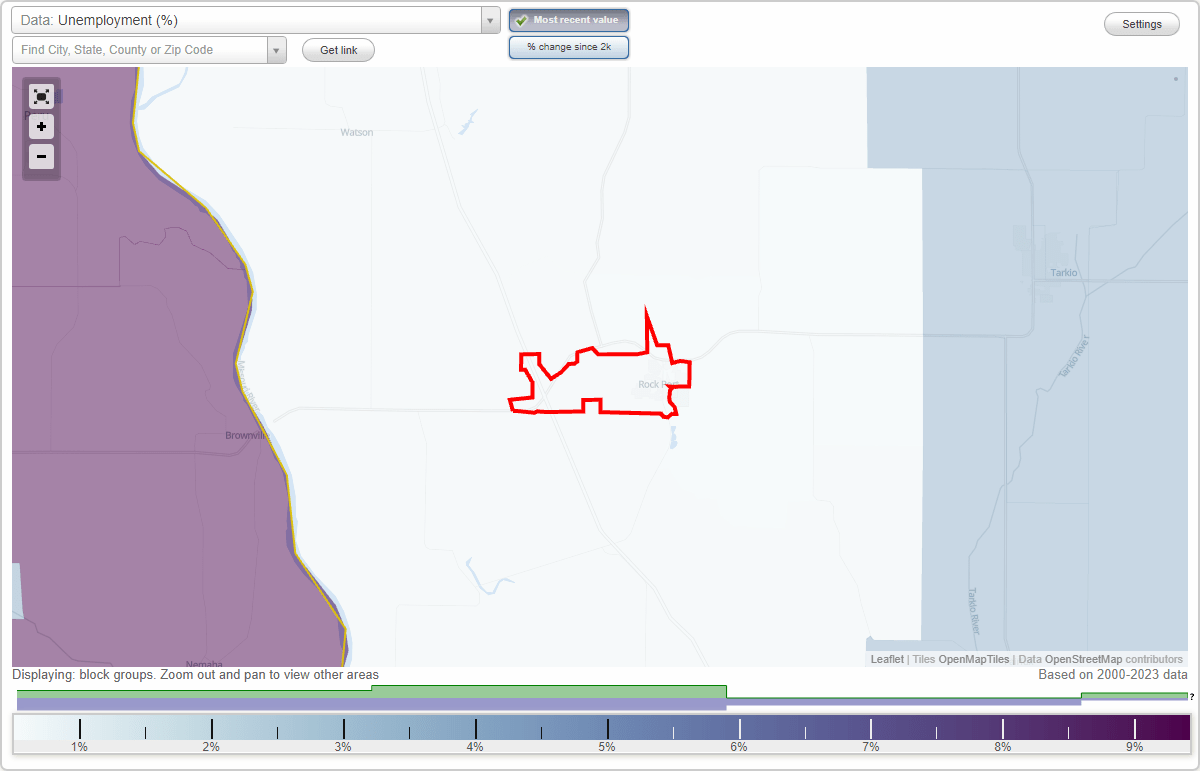
Task: Open the OpenStreetMap attribution link
Action: coord(1083,659)
